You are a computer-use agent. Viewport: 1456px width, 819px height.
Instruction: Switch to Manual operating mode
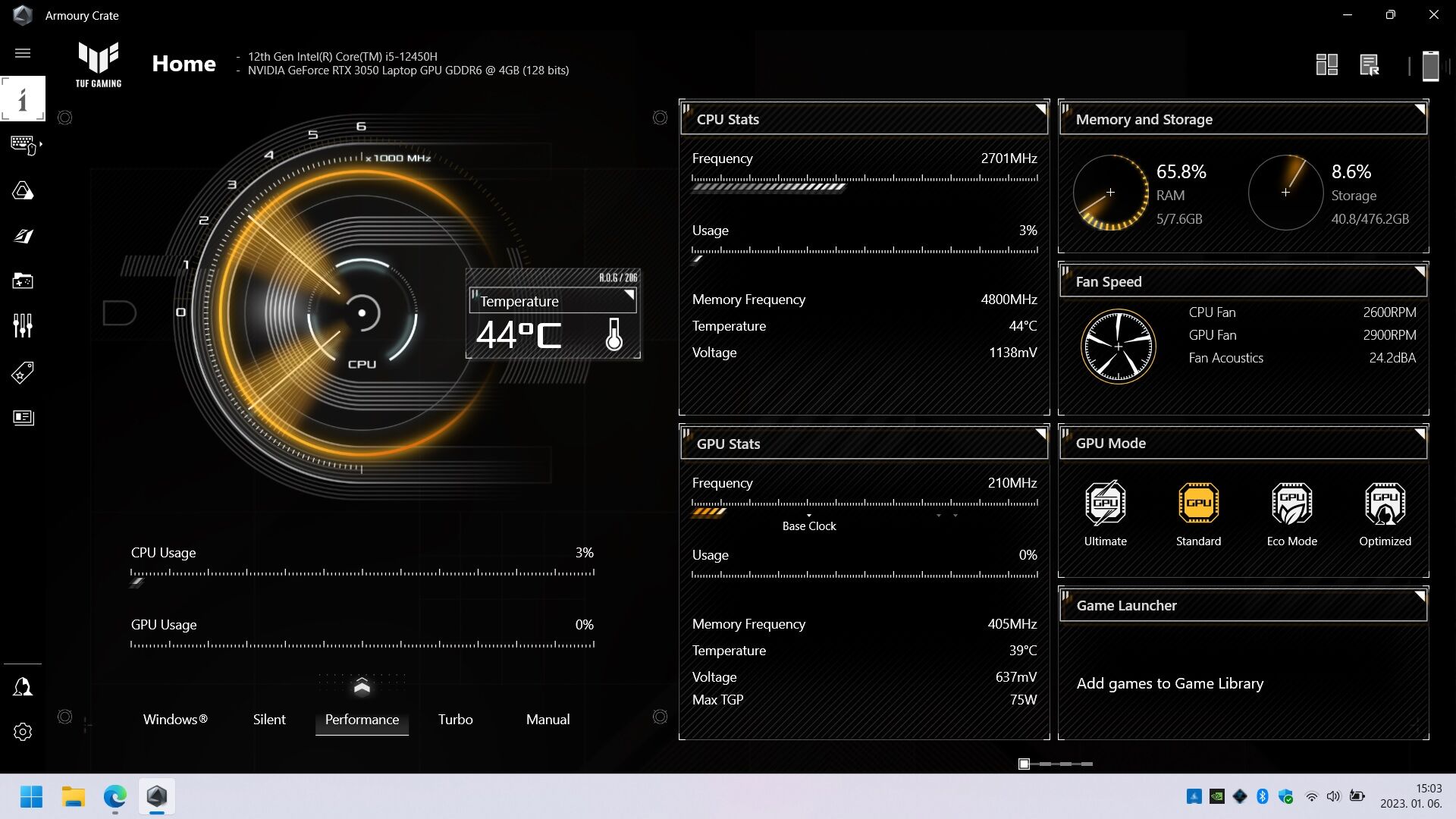(x=548, y=720)
